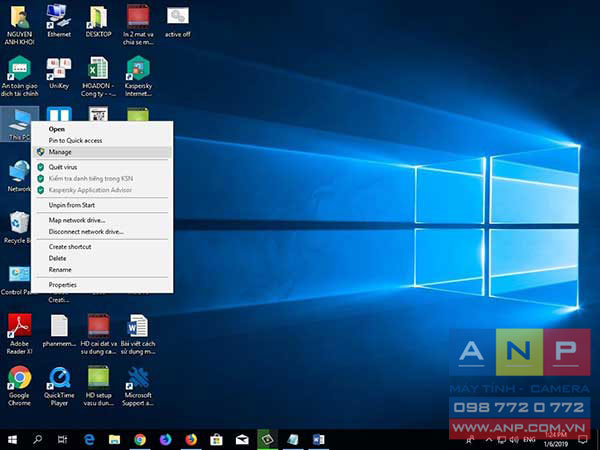This screenshot has height=450, width=600.
Task: Show hidden system tray icons chevron
Action: click(x=488, y=440)
